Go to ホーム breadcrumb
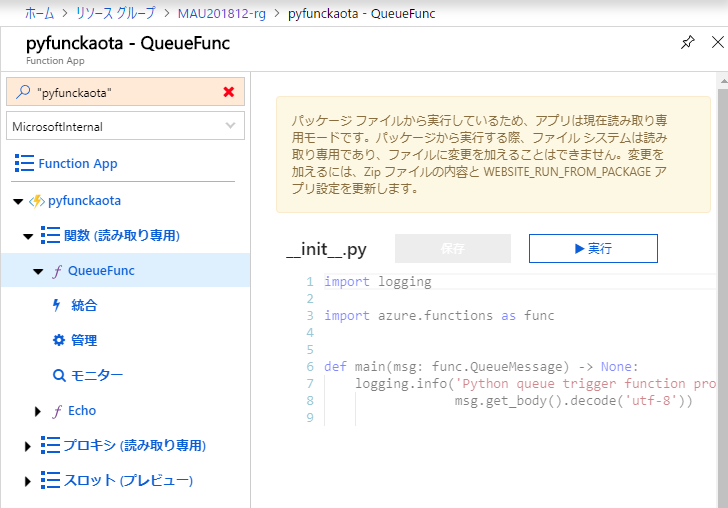Viewport: 728px width, 508px height. [x=39, y=13]
